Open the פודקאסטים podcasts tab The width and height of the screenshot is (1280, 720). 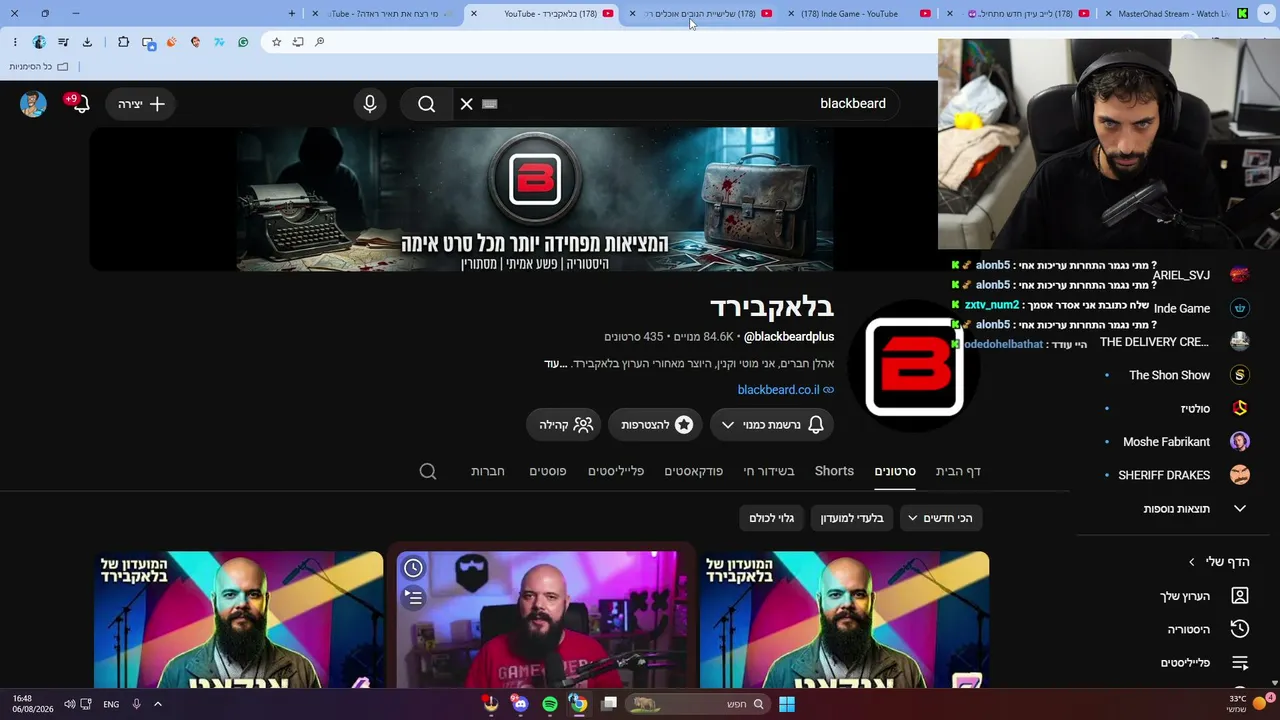pyautogui.click(x=694, y=471)
